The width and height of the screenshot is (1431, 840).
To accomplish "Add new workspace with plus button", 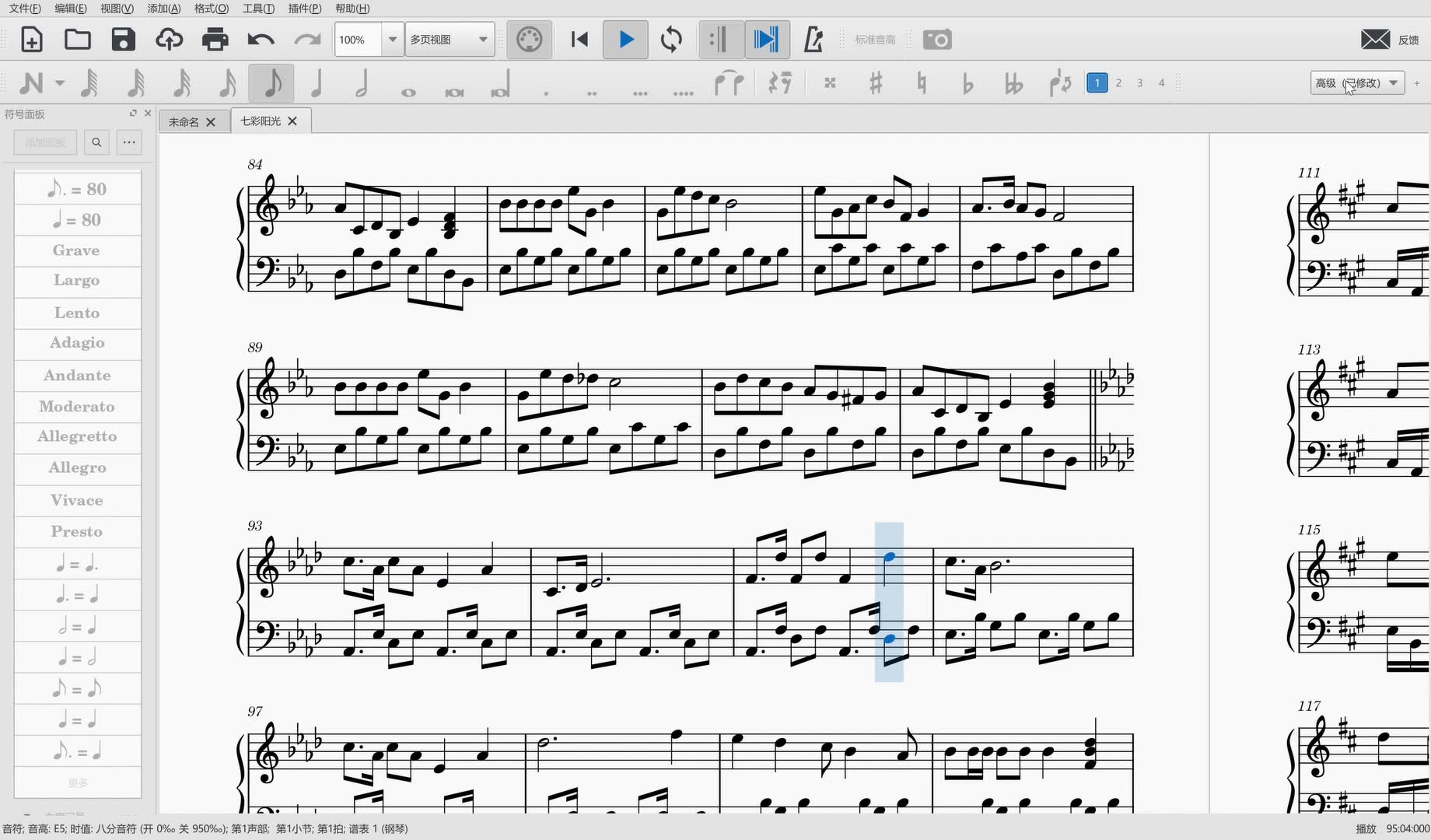I will tap(1417, 83).
